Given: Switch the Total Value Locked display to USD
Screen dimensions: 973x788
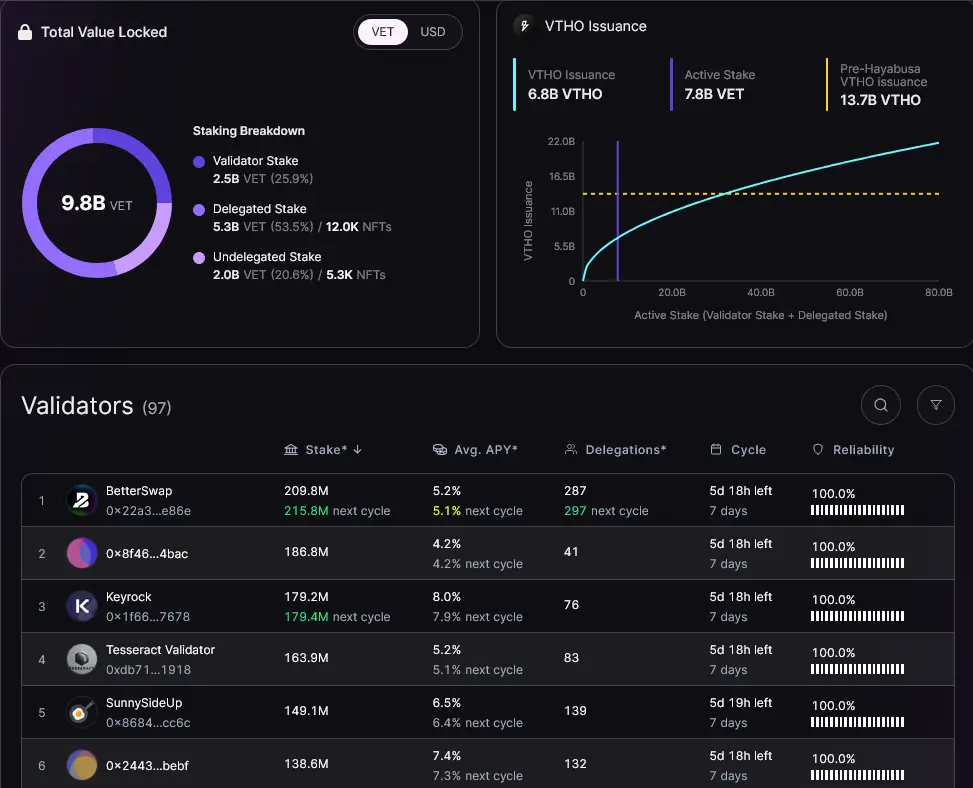Looking at the screenshot, I should click(432, 31).
